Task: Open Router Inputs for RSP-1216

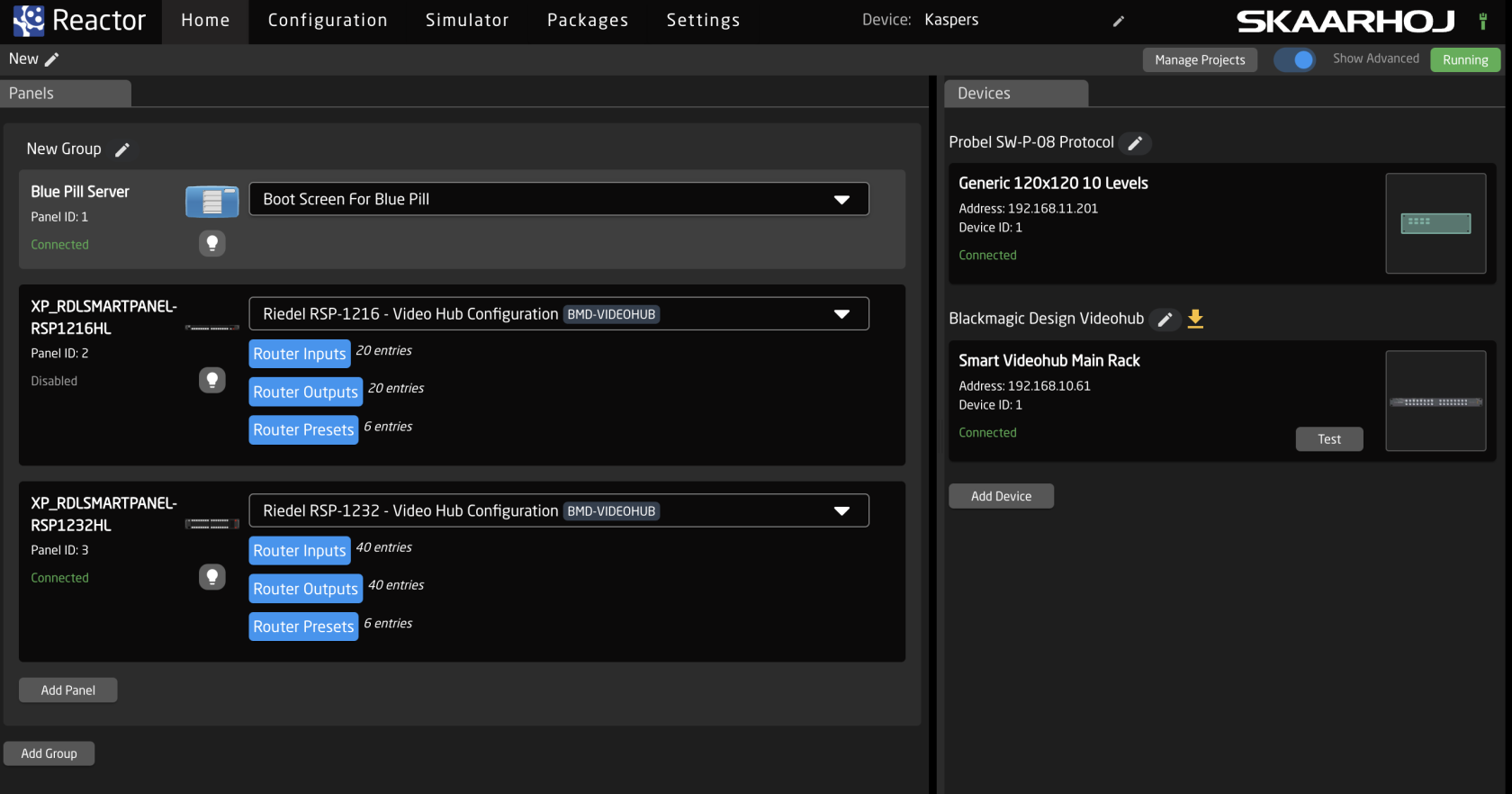Action: tap(300, 354)
